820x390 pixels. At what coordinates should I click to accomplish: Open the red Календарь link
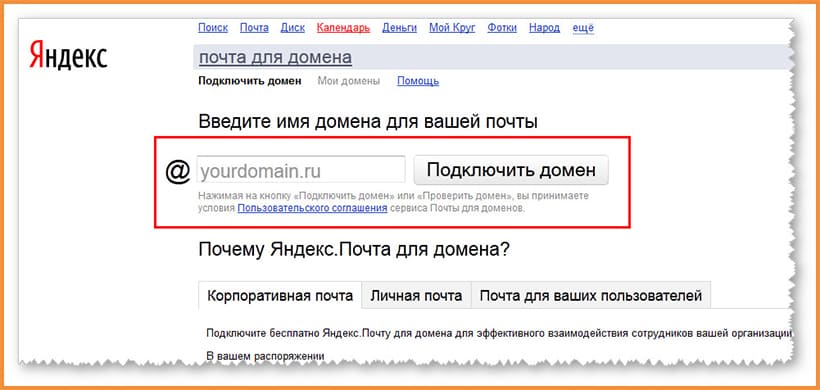pyautogui.click(x=343, y=28)
